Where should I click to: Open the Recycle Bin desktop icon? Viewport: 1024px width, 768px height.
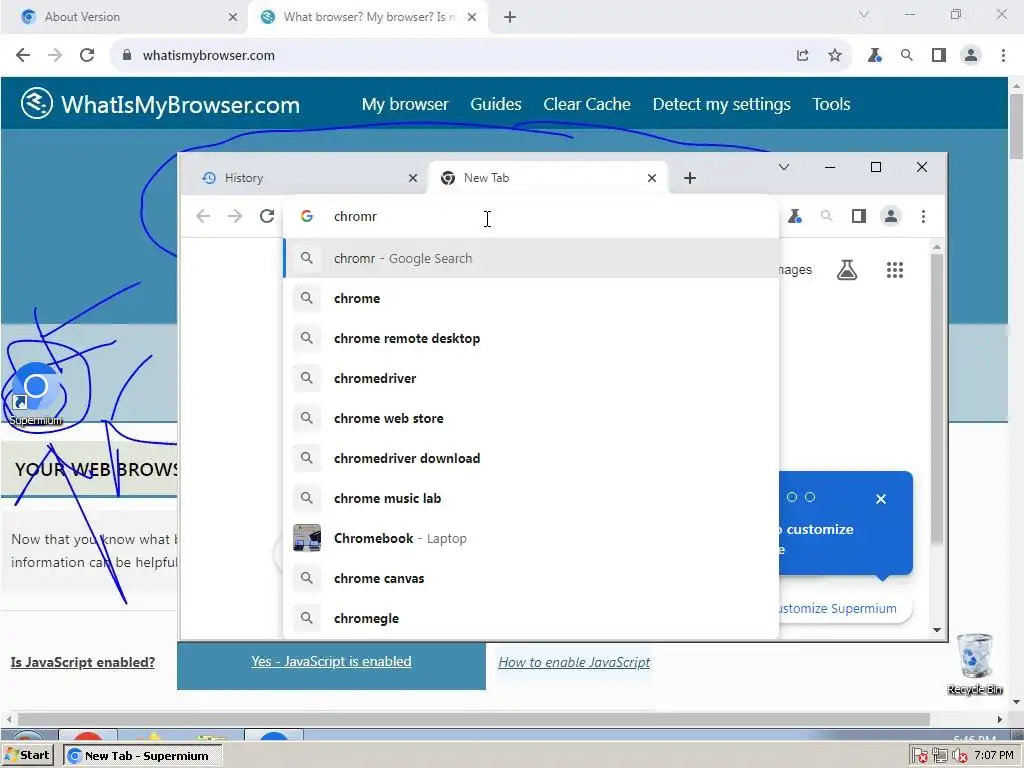974,664
